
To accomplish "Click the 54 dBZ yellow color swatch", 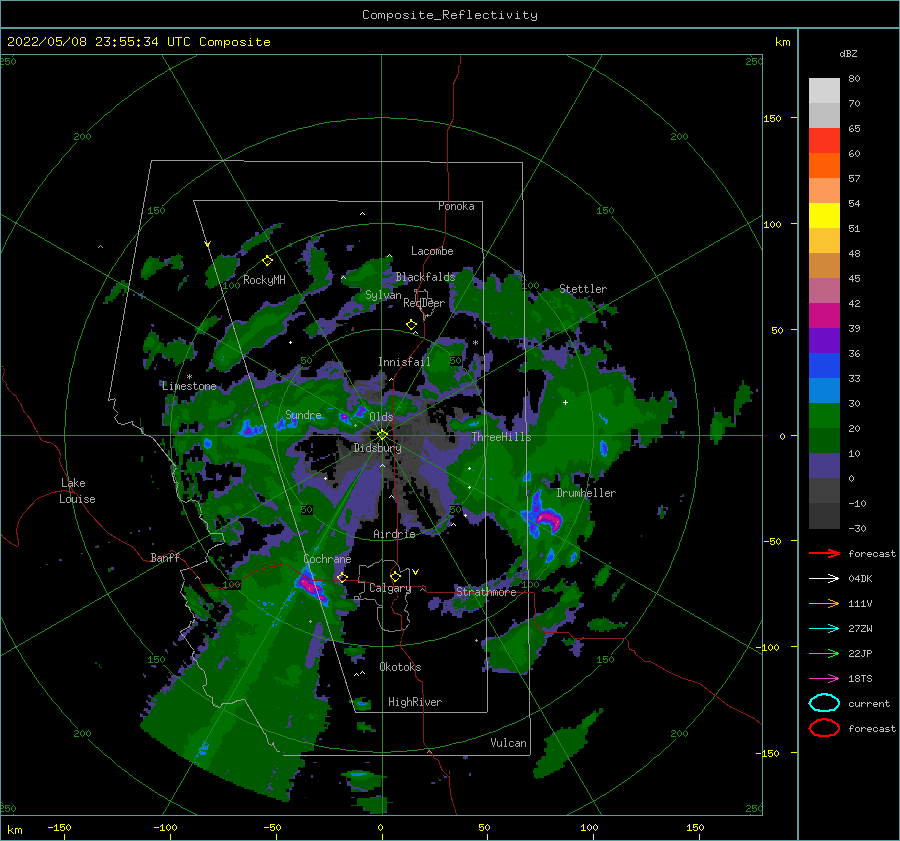I will (x=824, y=215).
